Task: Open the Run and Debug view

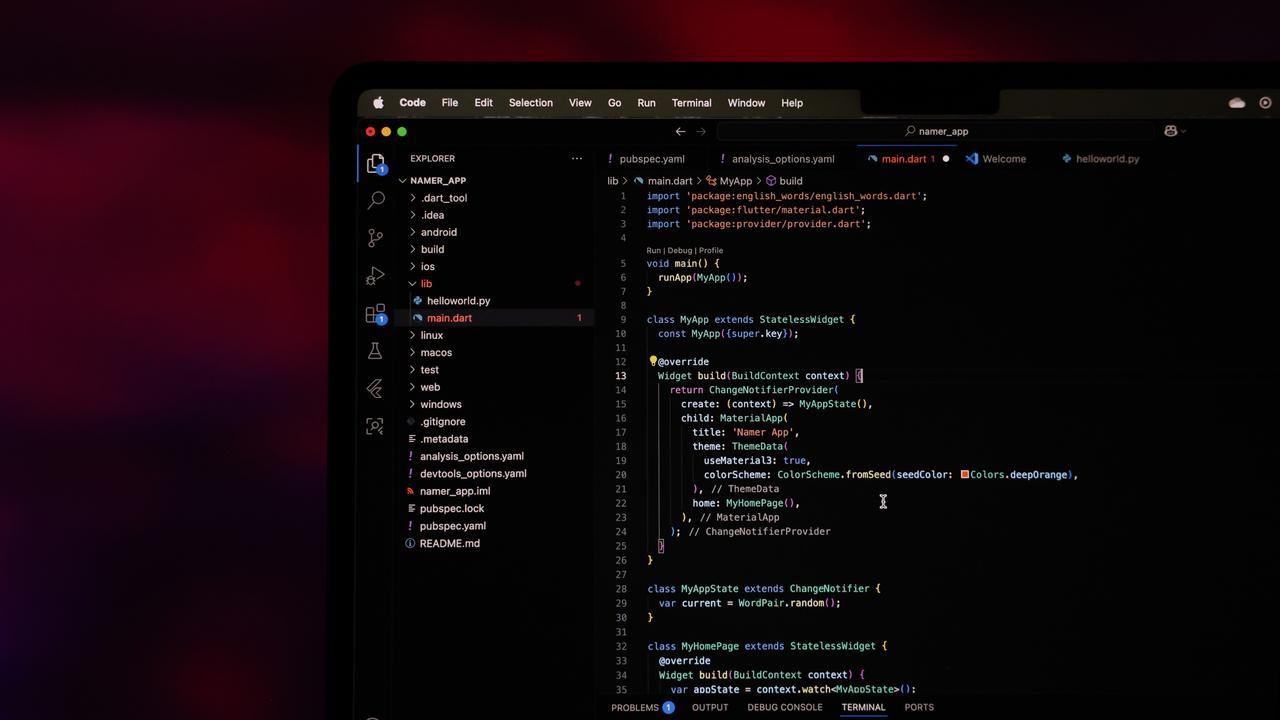Action: click(x=376, y=275)
